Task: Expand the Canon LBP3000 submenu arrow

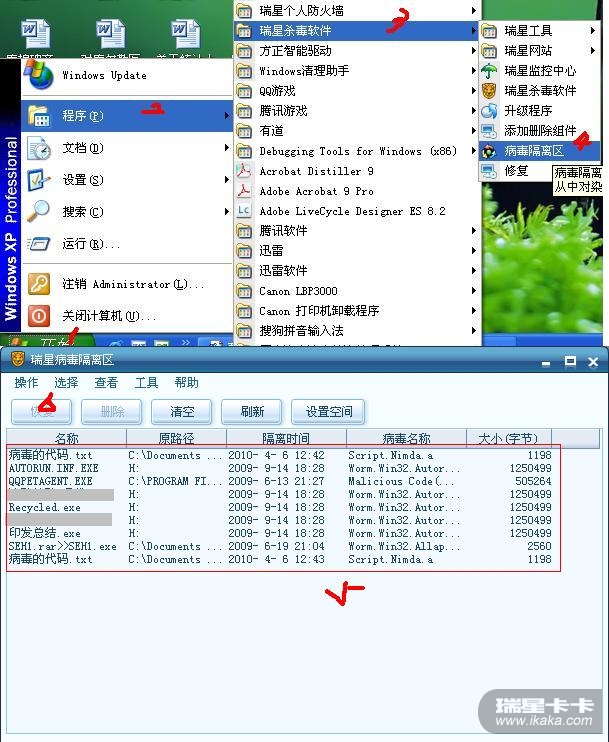Action: (473, 291)
